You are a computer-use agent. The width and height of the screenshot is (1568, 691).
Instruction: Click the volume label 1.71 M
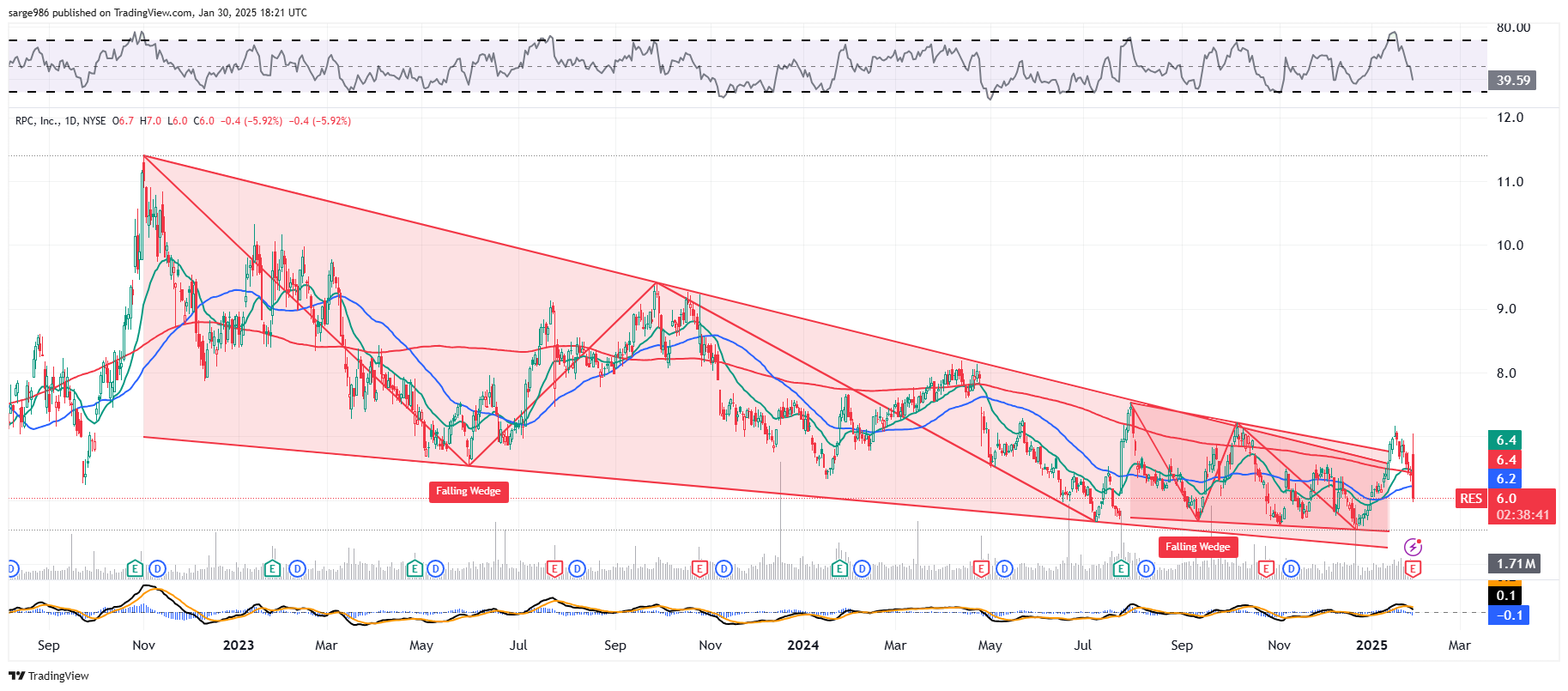tap(1515, 564)
